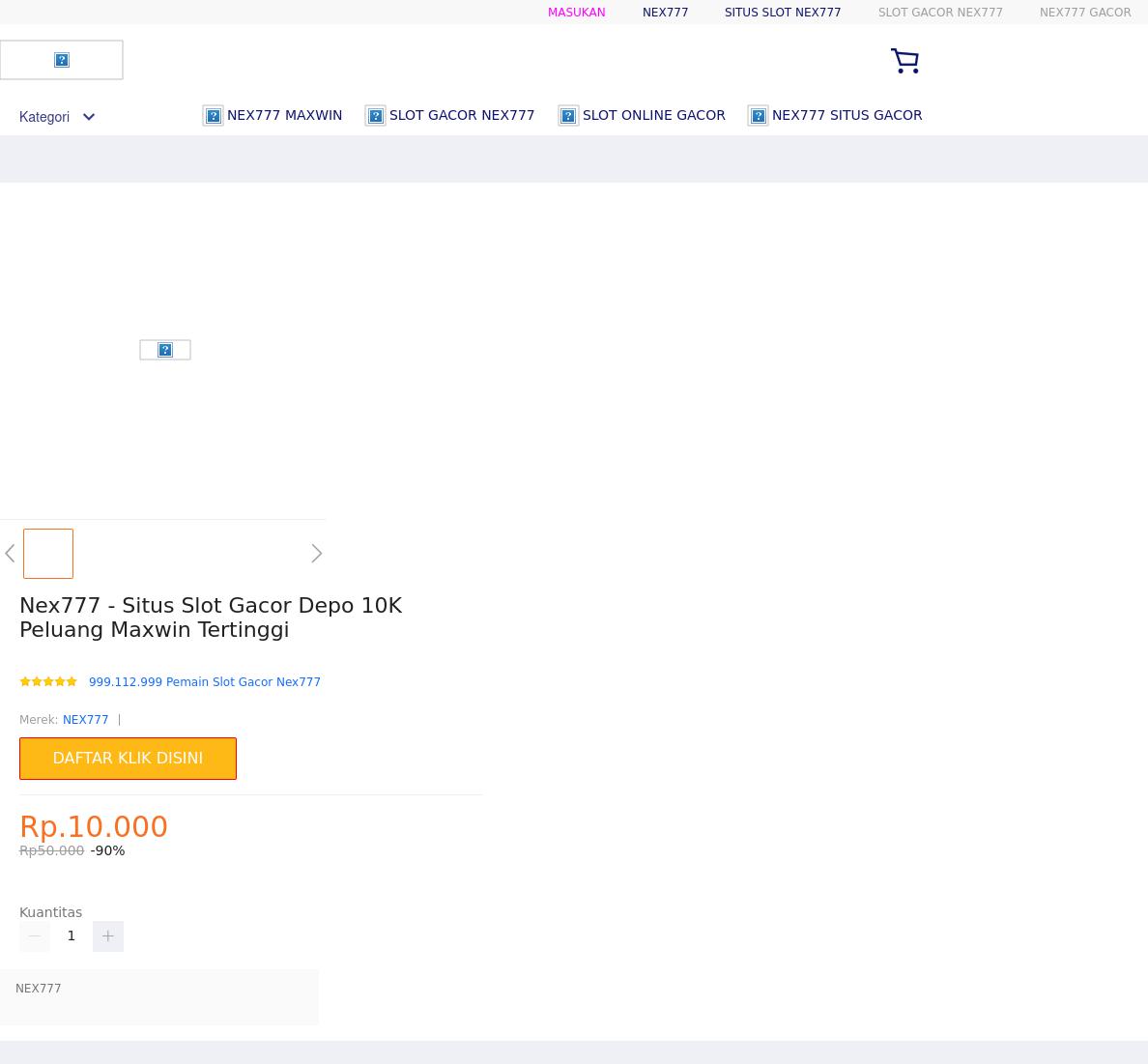Open MASUKAN in the top menu
The image size is (1148, 1064).
tap(576, 13)
